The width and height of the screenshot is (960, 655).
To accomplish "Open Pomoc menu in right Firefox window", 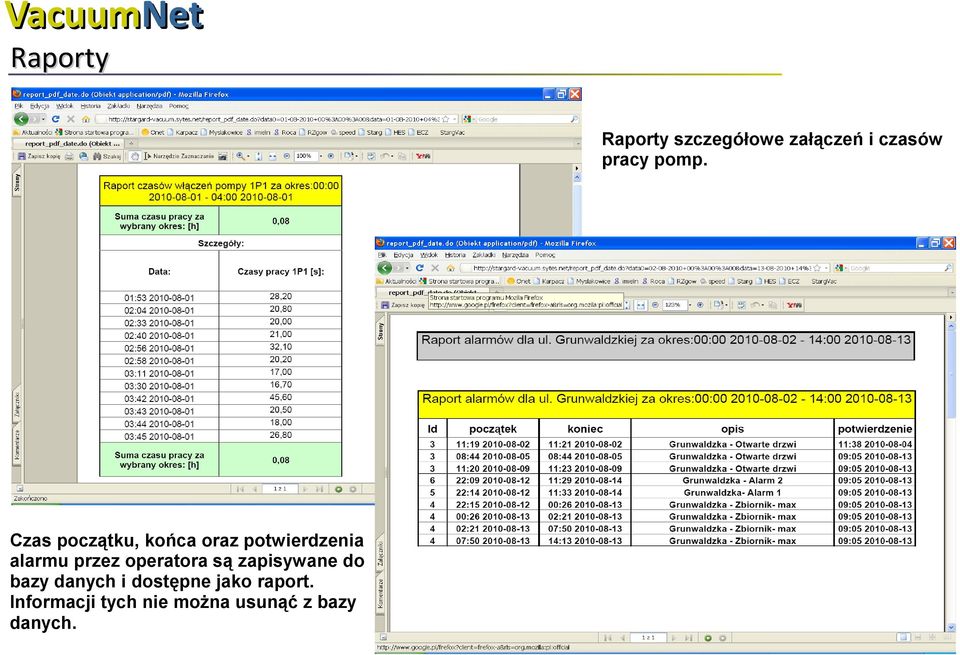I will [545, 255].
